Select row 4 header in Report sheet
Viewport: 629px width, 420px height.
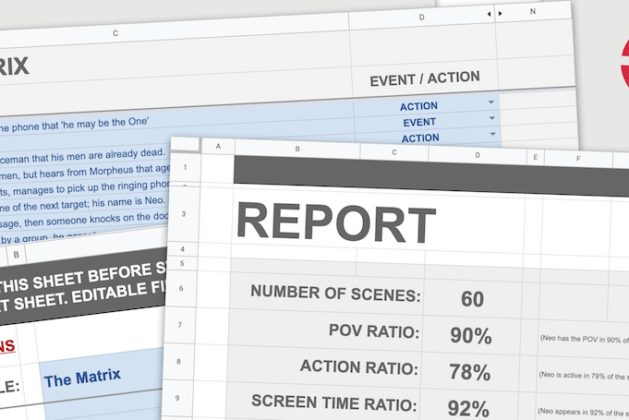tap(183, 249)
